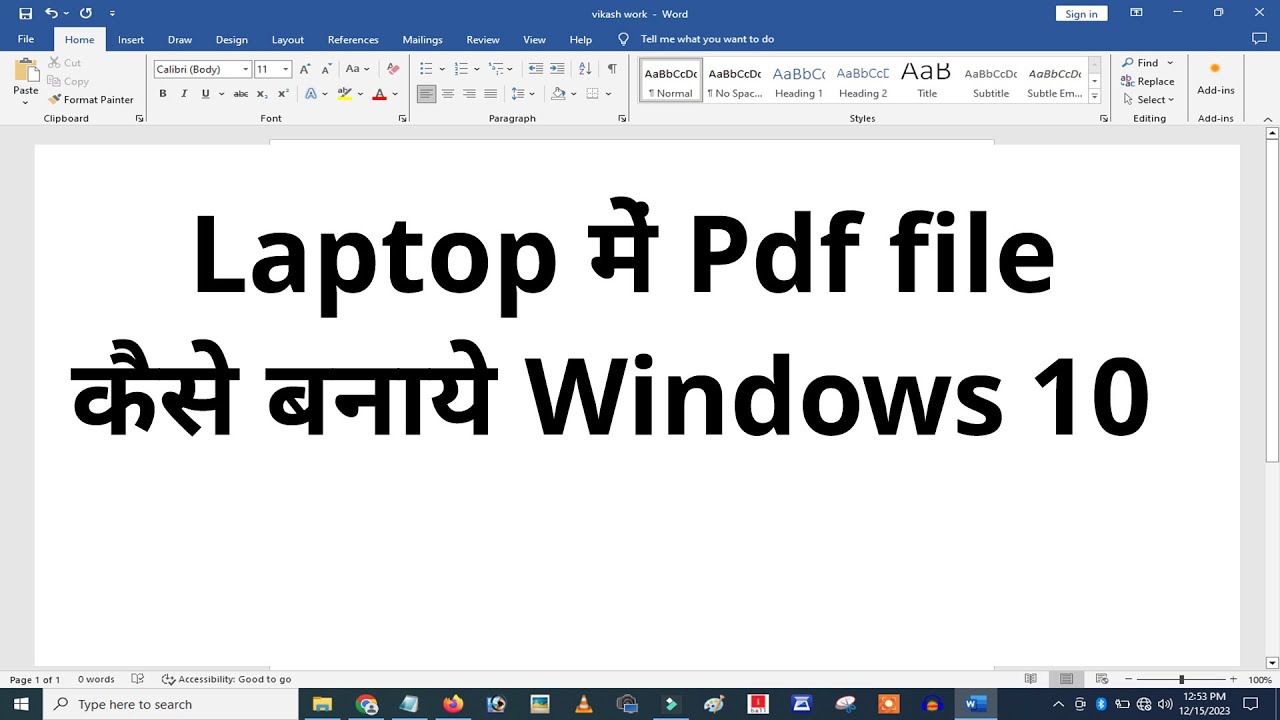Image resolution: width=1280 pixels, height=720 pixels.
Task: Switch to Print Layout view
Action: [1067, 679]
